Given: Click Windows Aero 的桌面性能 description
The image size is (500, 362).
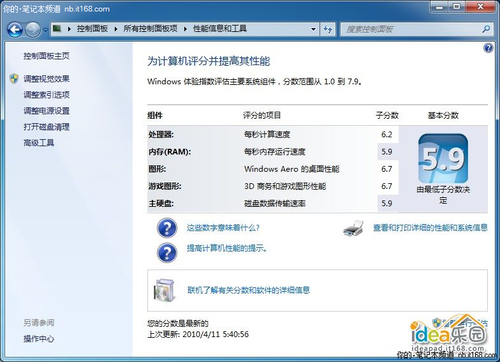Looking at the screenshot, I should coord(292,169).
